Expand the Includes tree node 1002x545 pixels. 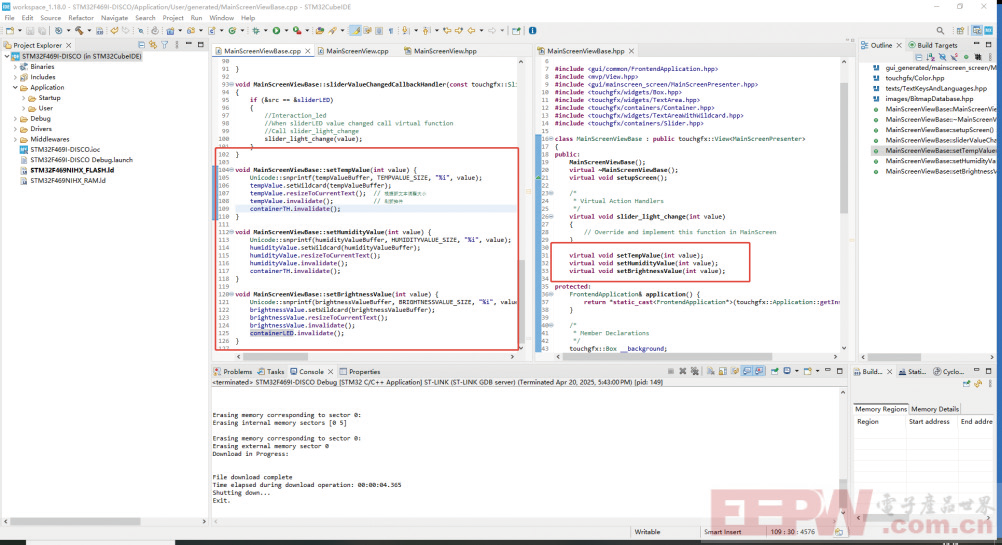[15, 77]
